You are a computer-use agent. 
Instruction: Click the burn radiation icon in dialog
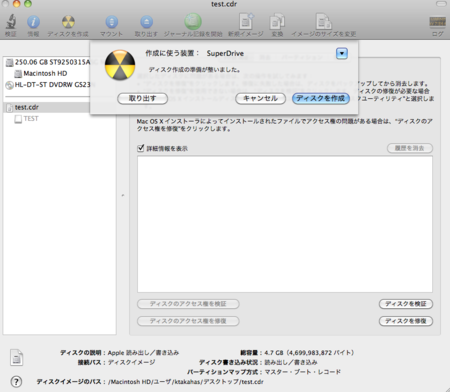pyautogui.click(x=120, y=65)
